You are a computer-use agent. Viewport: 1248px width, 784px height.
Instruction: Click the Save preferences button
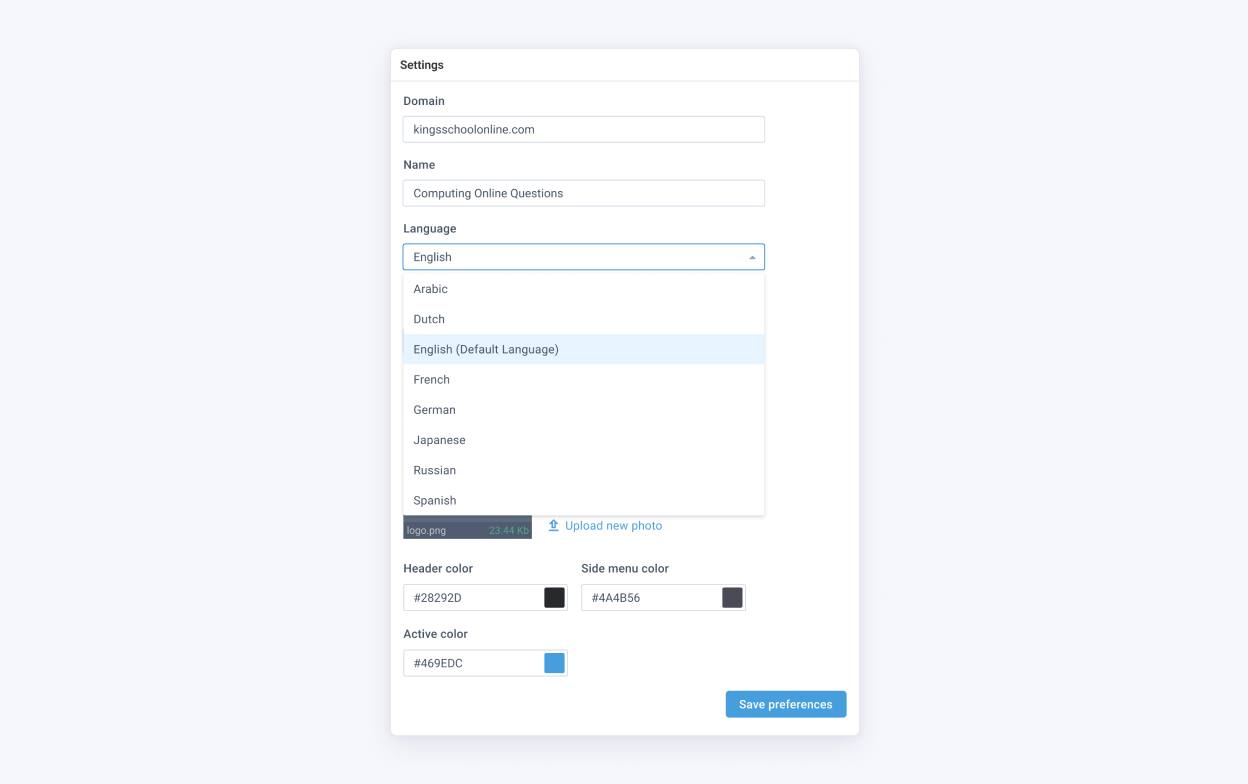[785, 704]
